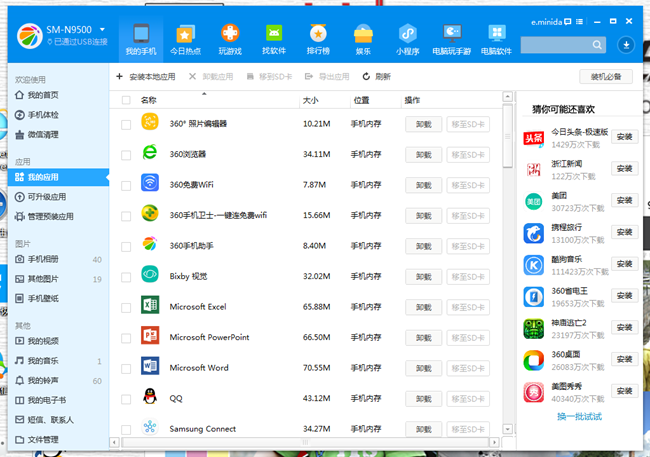Check the QQ row checkbox
The width and height of the screenshot is (650, 457).
[126, 399]
